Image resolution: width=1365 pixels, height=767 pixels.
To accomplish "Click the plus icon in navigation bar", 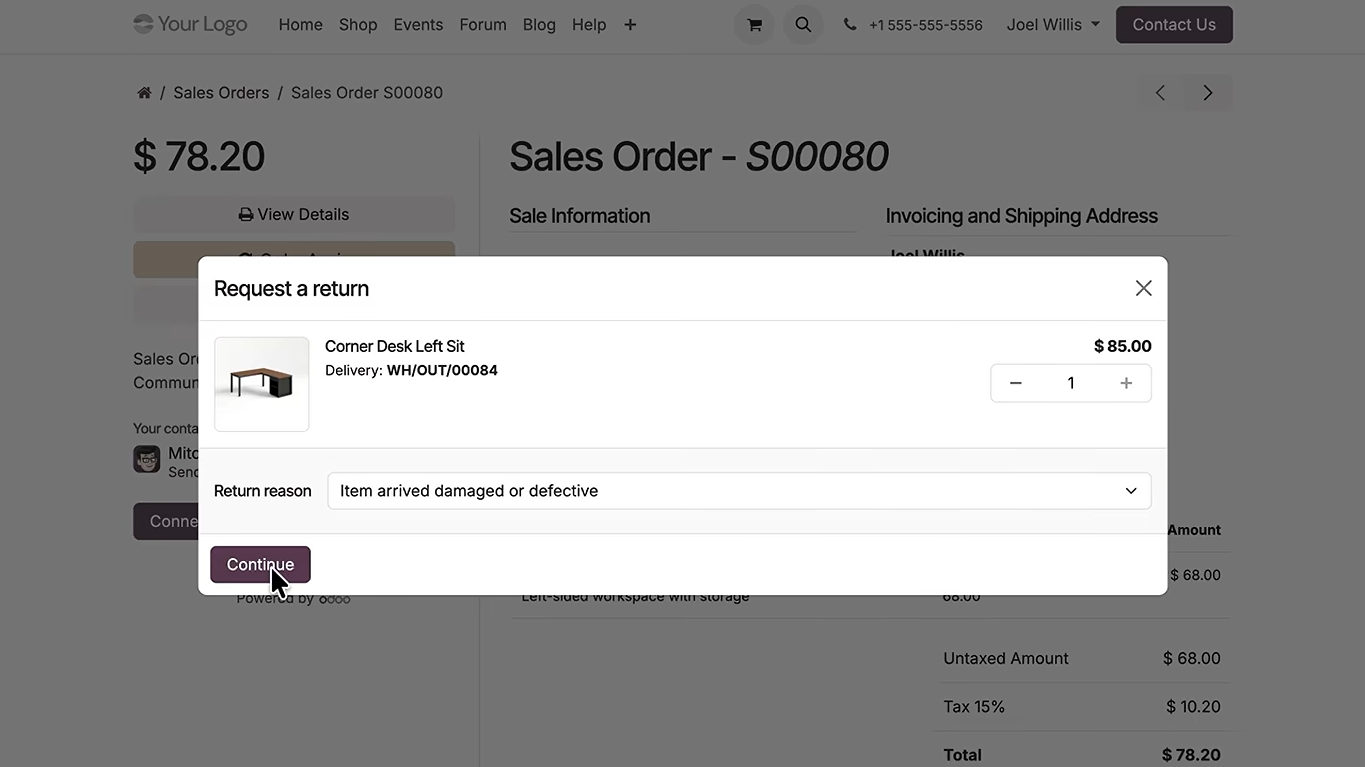I will (630, 25).
